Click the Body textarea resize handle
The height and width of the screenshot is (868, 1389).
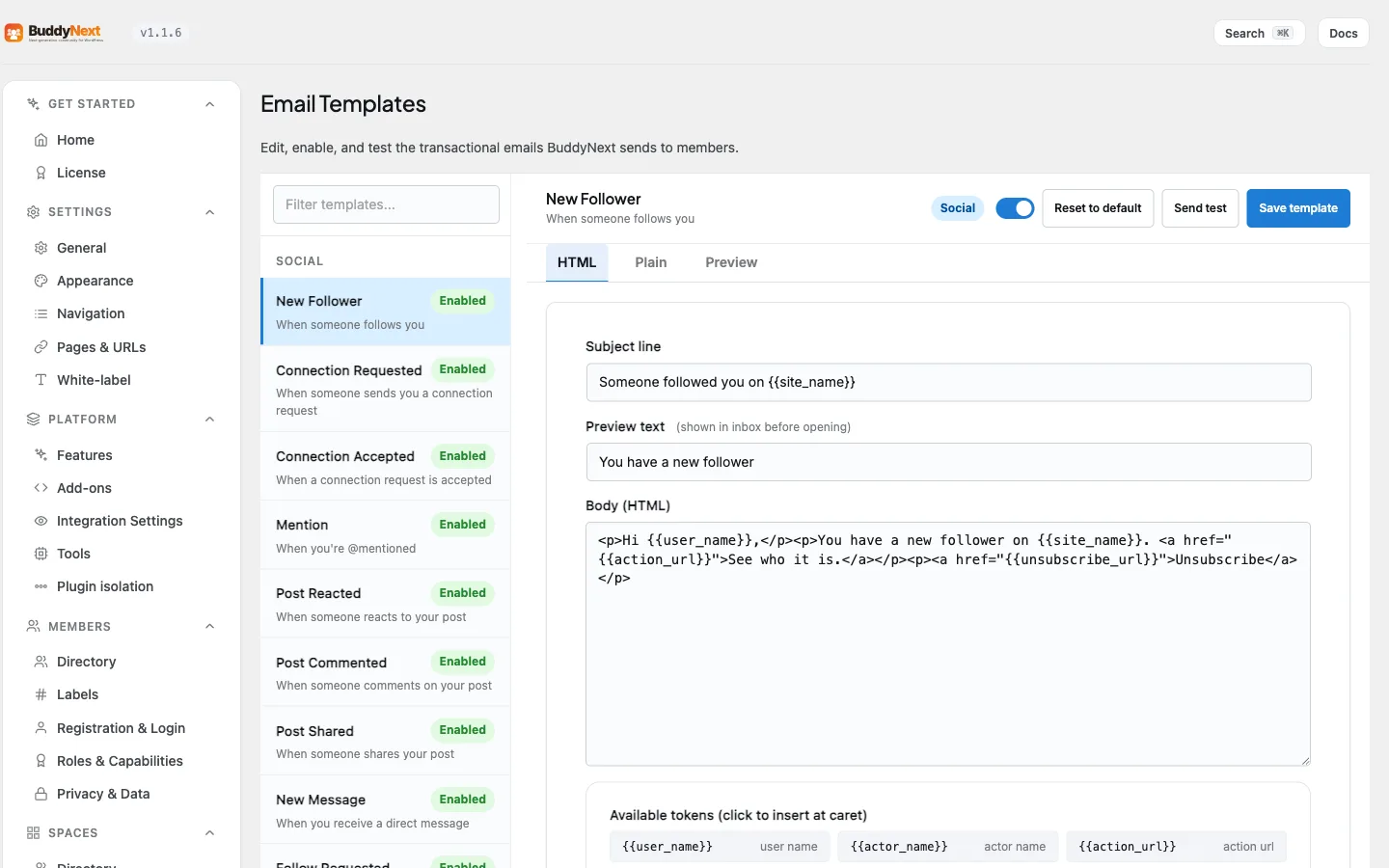1305,760
